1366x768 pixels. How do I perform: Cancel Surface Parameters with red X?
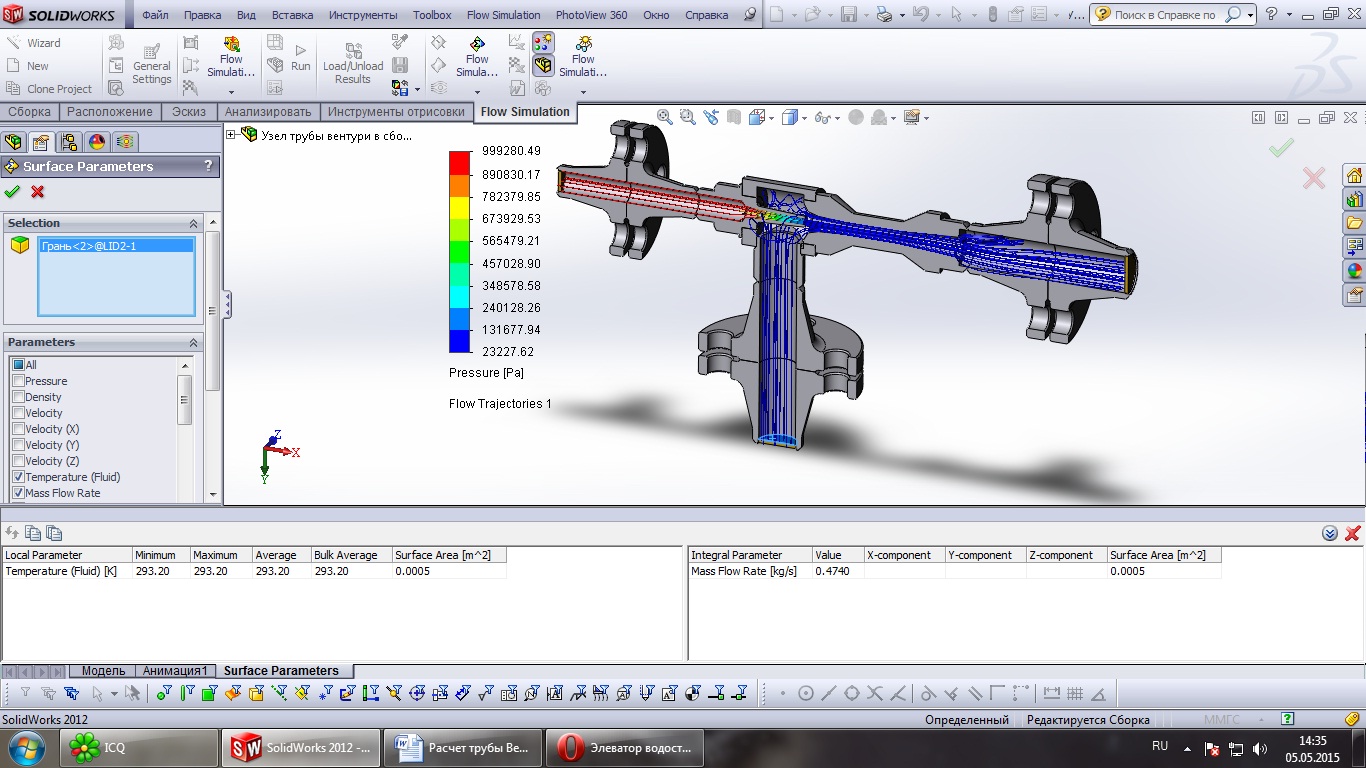pyautogui.click(x=38, y=192)
